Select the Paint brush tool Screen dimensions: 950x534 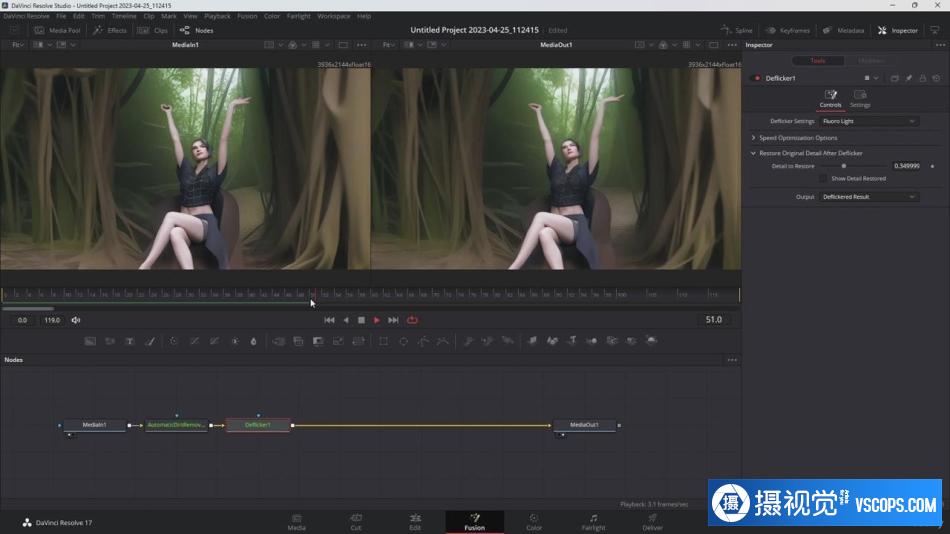[150, 341]
